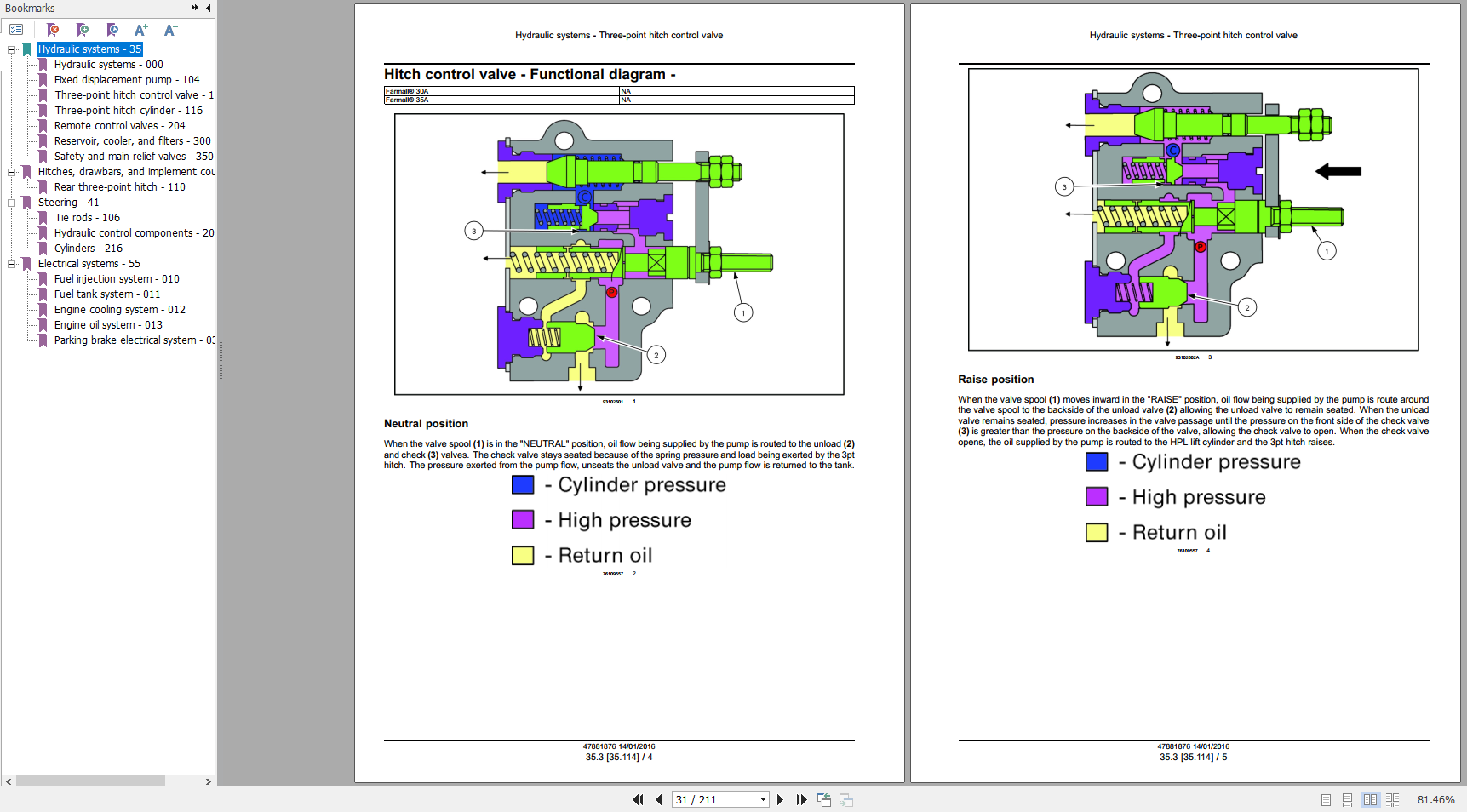
Task: Go to the last page
Action: pos(801,800)
